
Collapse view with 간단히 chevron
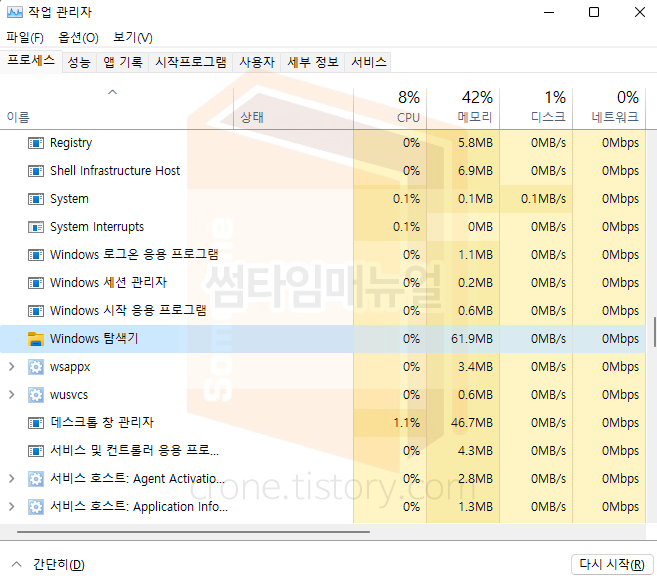(x=16, y=564)
